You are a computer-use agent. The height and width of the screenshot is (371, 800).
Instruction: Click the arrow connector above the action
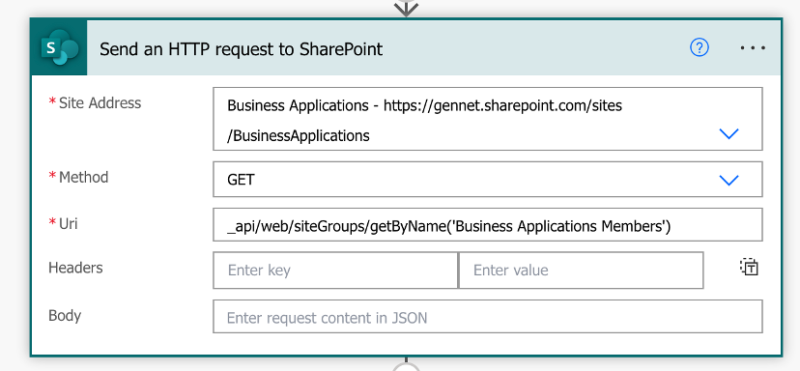[x=406, y=8]
